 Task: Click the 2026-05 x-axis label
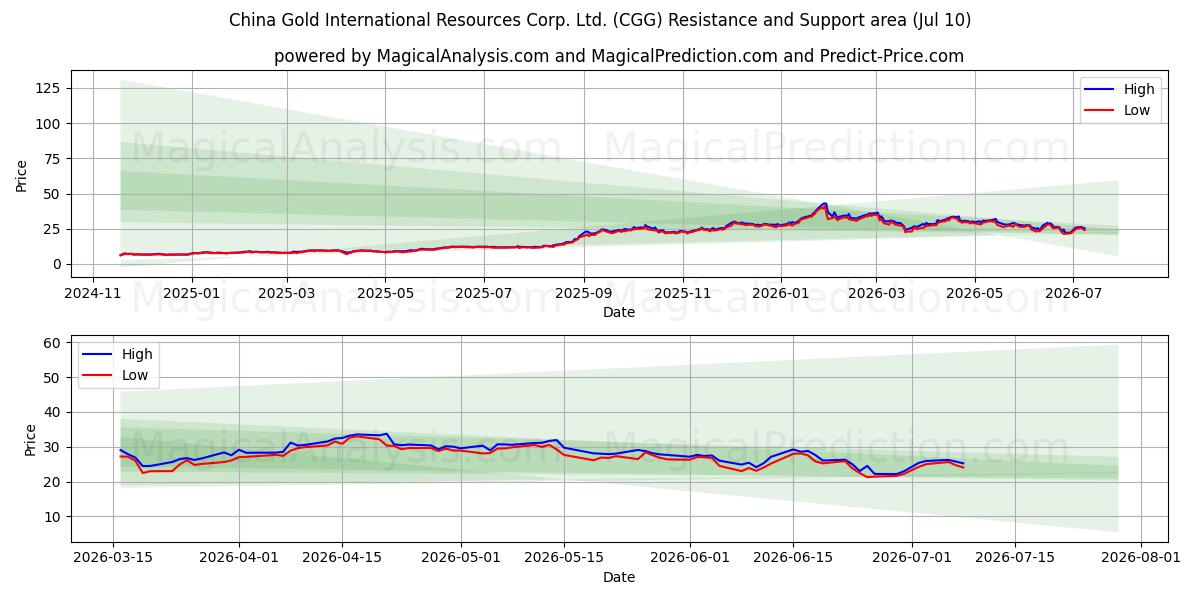975,293
